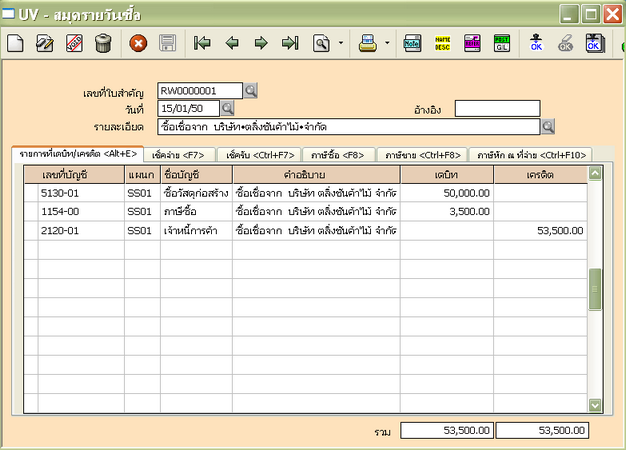This screenshot has width=626, height=450.
Task: Click the Note toolbar icon
Action: tap(412, 43)
